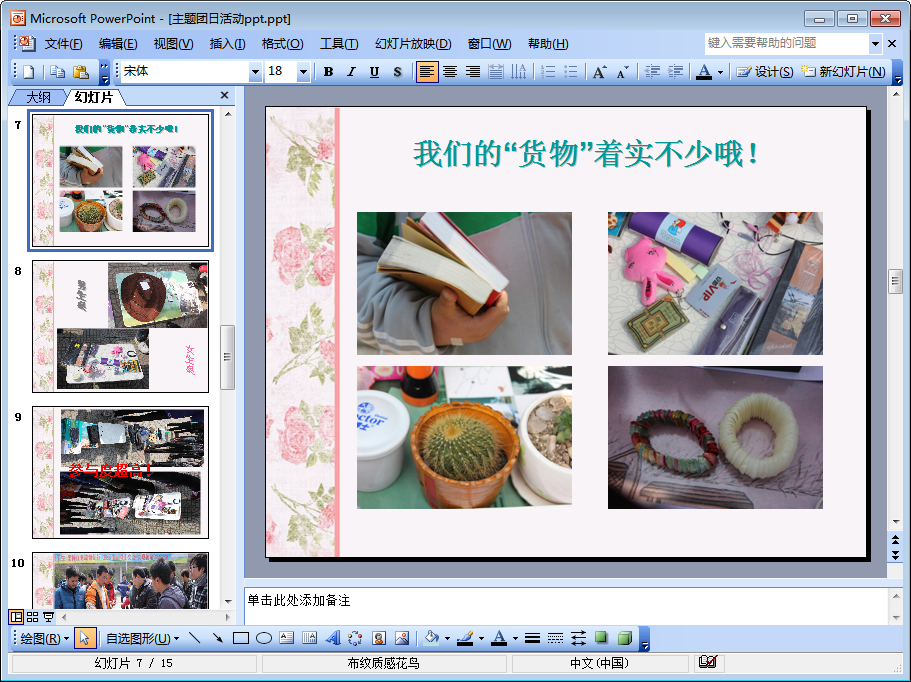This screenshot has width=911, height=682.
Task: Click the New document icon
Action: pyautogui.click(x=28, y=71)
